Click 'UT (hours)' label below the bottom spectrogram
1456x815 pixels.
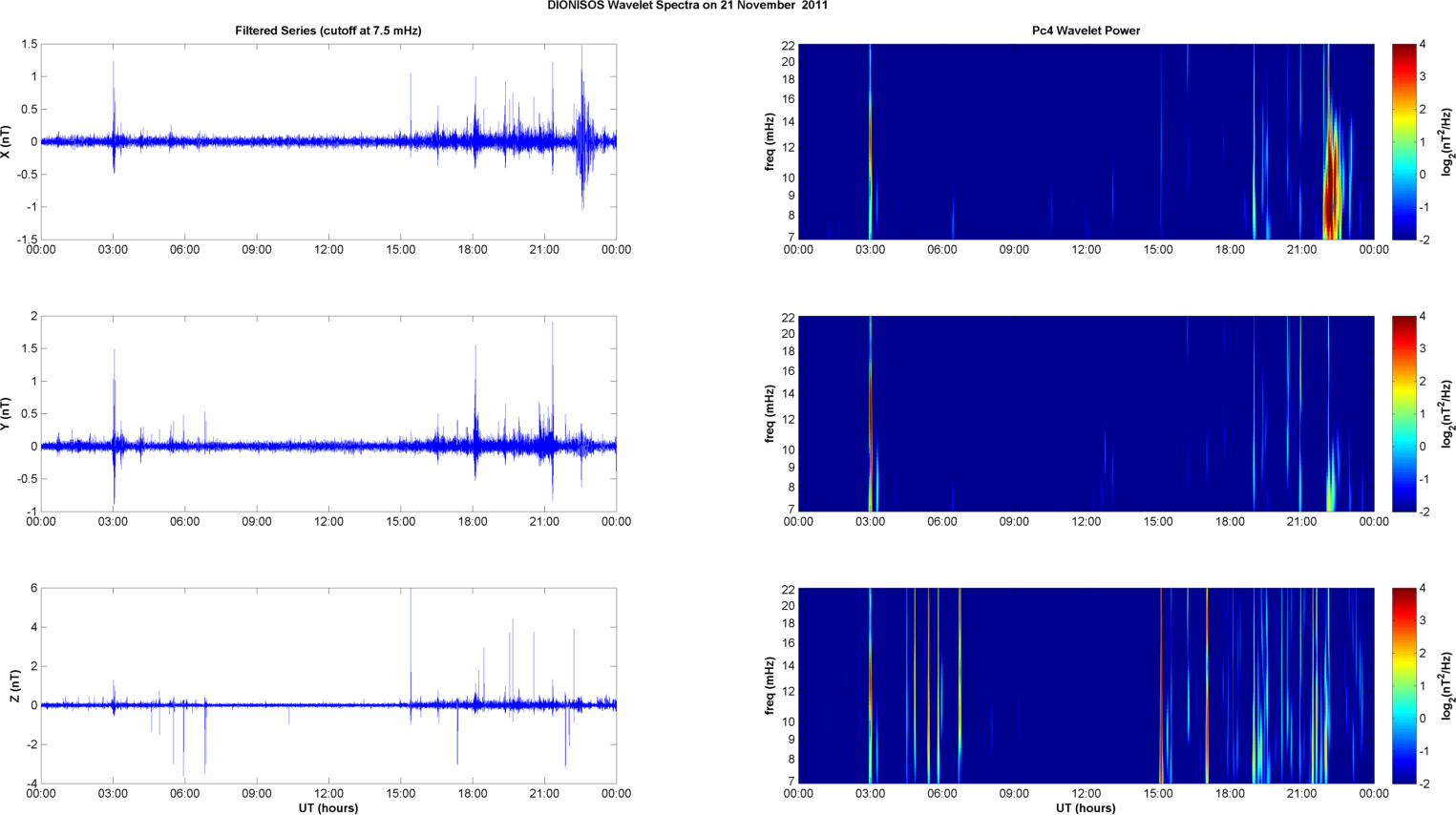point(1086,807)
